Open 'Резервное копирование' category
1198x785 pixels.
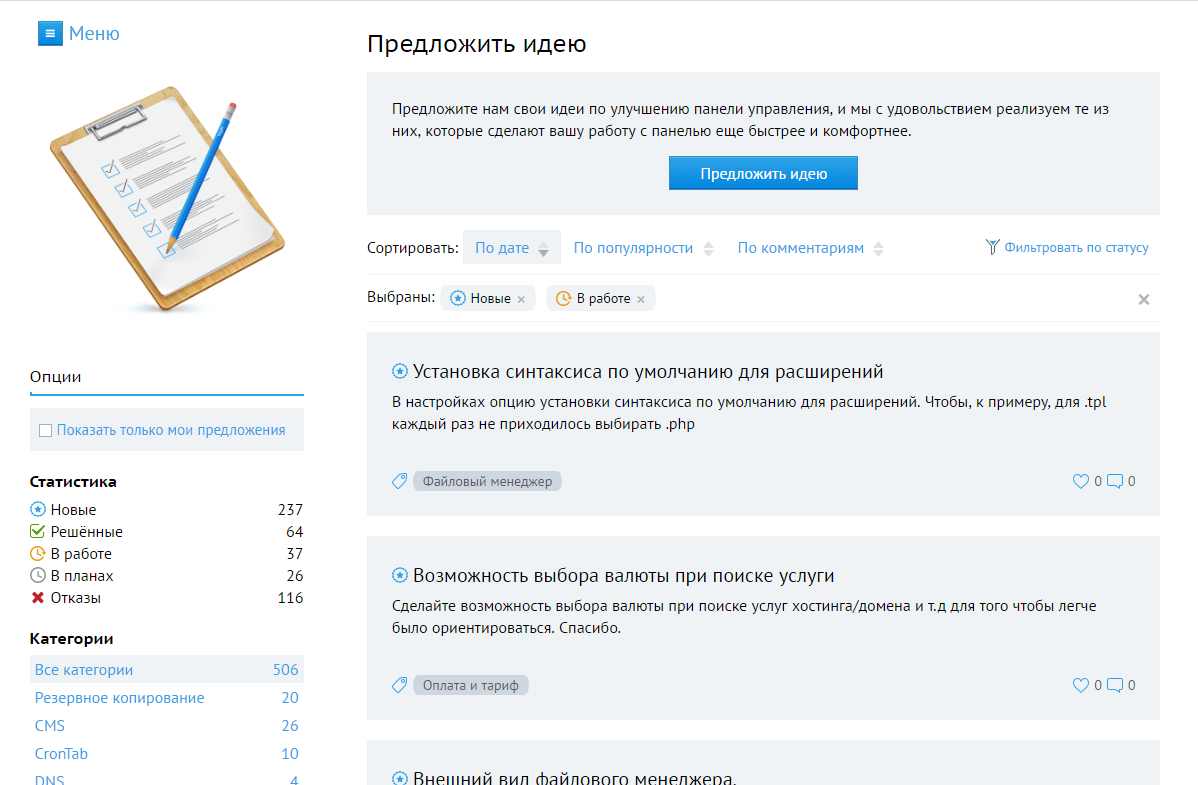coord(119,698)
